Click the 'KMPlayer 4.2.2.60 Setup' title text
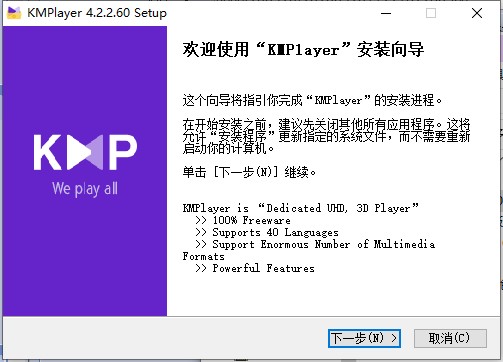The height and width of the screenshot is (362, 503). point(97,13)
